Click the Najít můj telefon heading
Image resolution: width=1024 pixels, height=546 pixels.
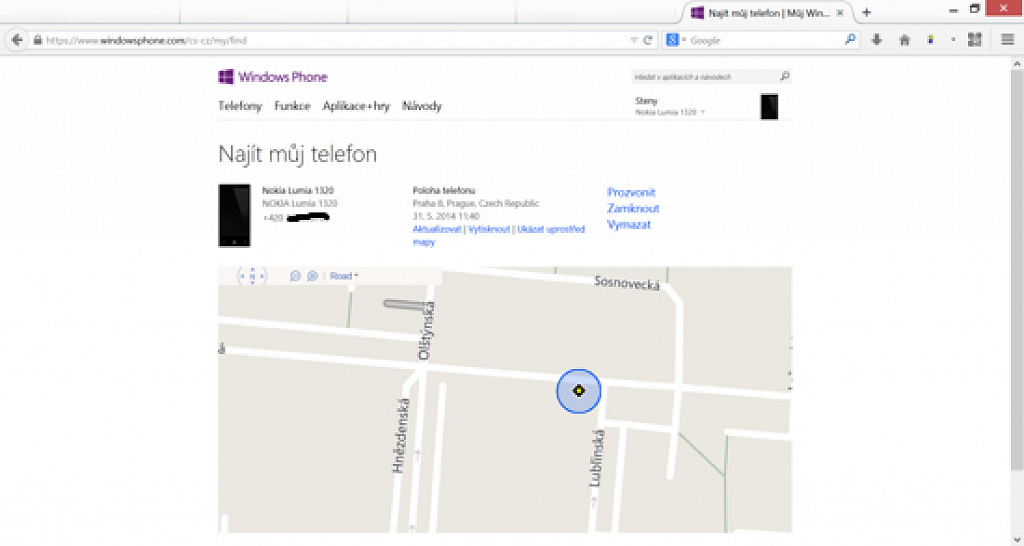coord(297,155)
